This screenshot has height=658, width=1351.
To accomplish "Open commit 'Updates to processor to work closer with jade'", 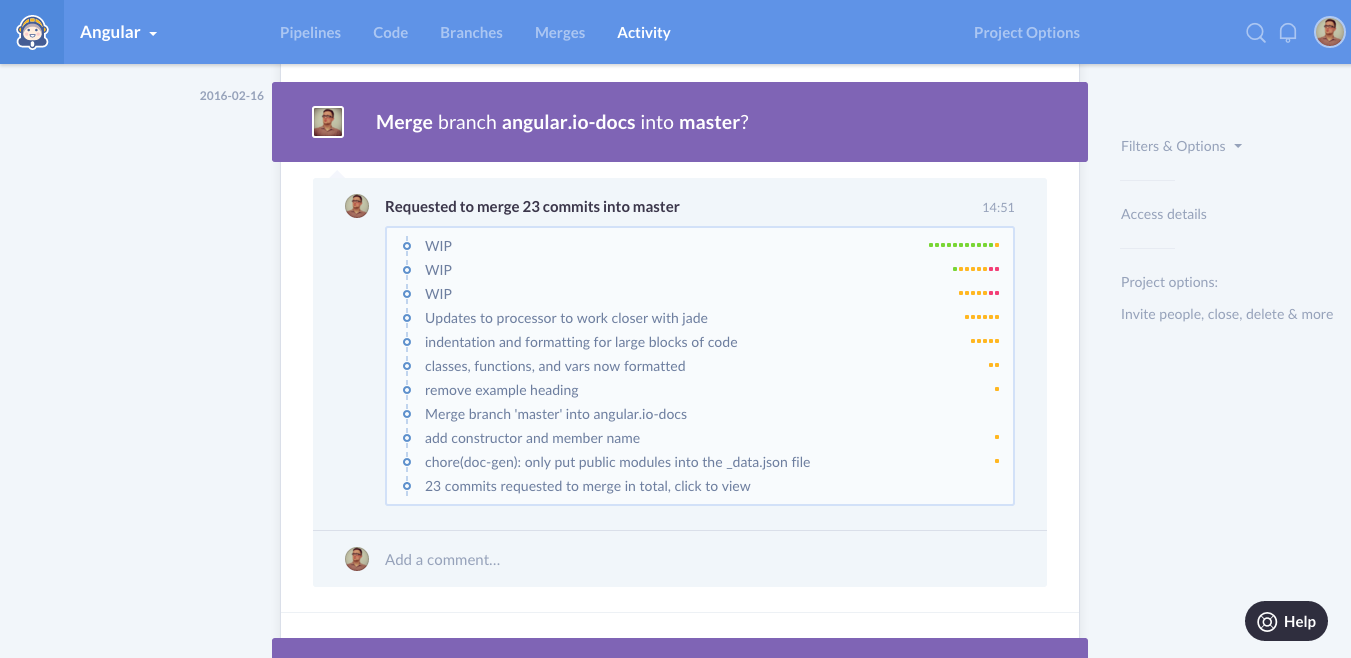I will (x=566, y=318).
